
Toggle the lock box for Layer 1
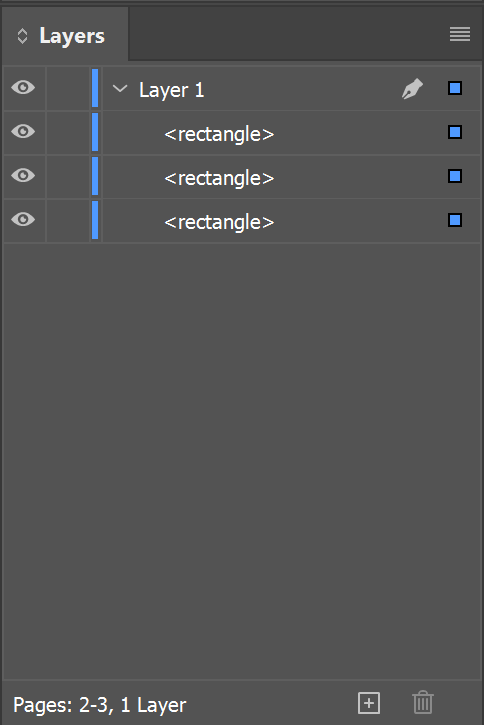(68, 88)
